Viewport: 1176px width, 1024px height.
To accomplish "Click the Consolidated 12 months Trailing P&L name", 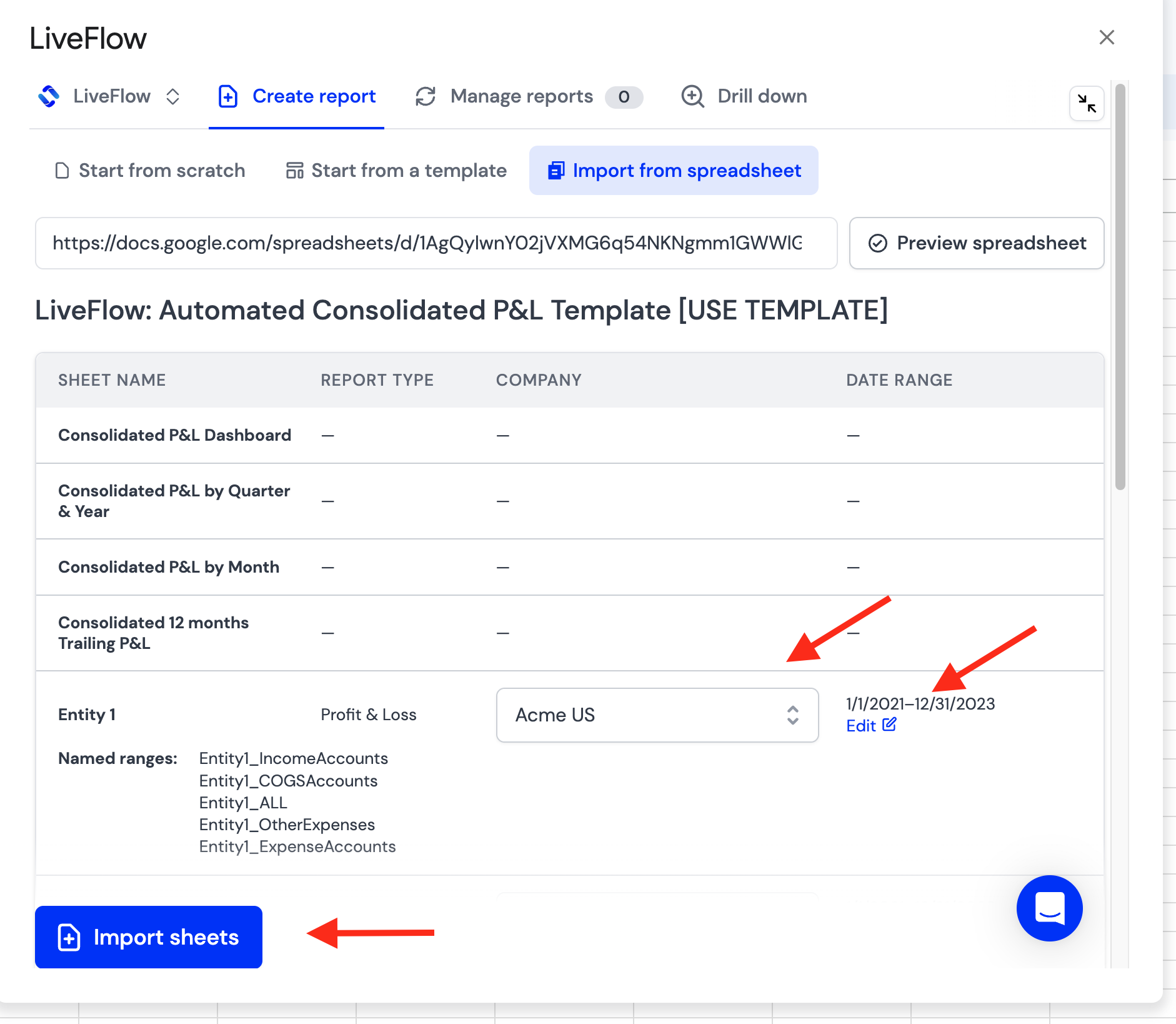I will coord(154,633).
